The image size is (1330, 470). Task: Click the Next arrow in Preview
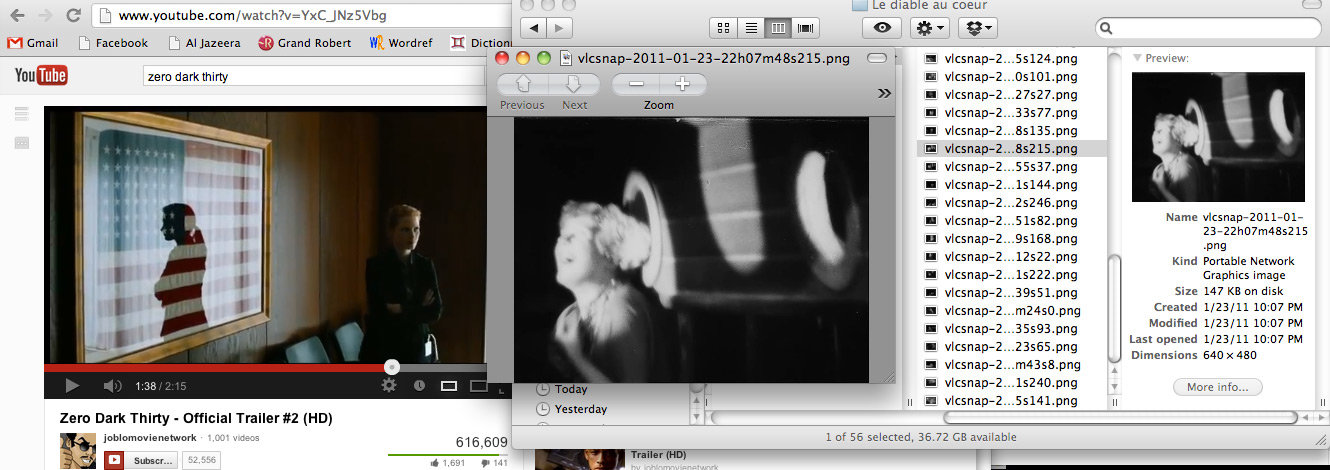(x=574, y=85)
